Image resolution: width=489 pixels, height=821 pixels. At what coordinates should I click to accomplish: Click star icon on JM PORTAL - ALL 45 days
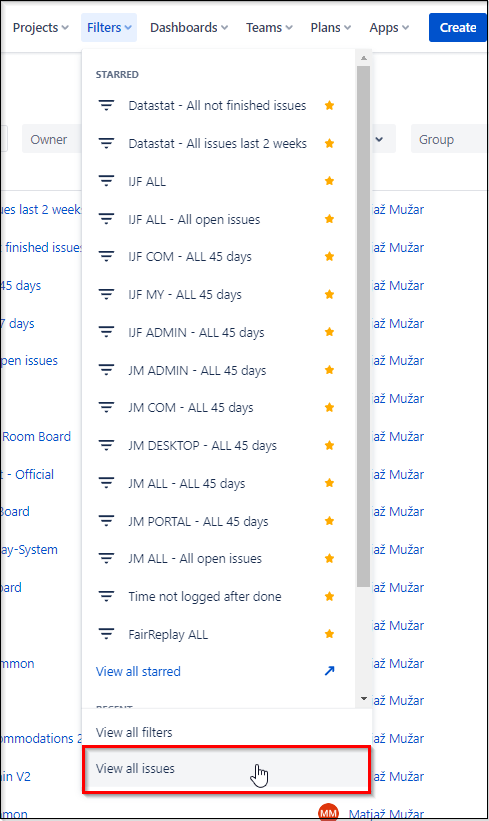(329, 521)
